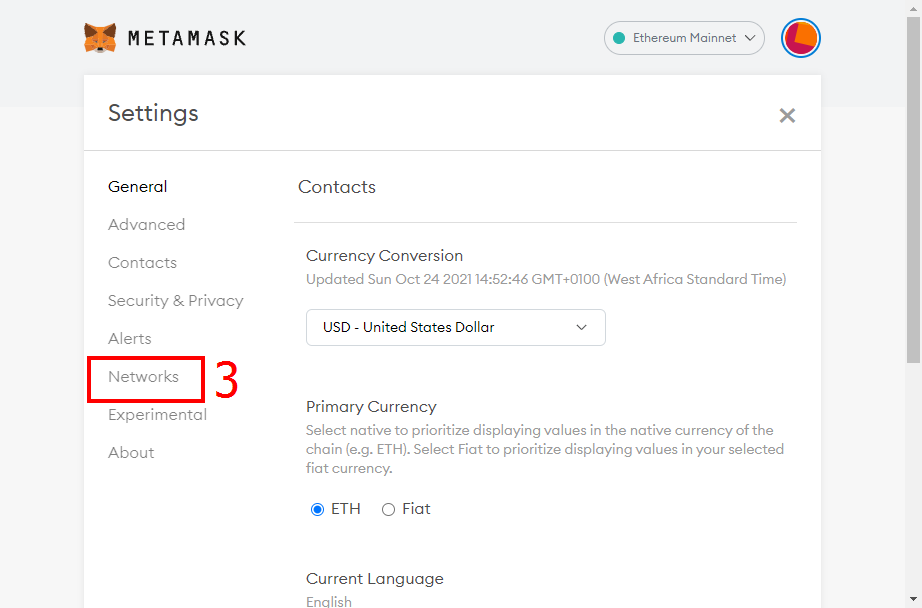Click the METAMASK wordmark text

pos(187,38)
